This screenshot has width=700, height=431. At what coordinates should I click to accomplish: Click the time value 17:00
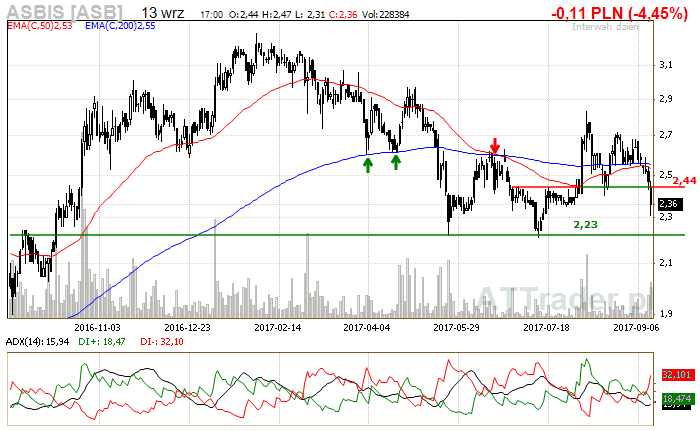pos(211,15)
